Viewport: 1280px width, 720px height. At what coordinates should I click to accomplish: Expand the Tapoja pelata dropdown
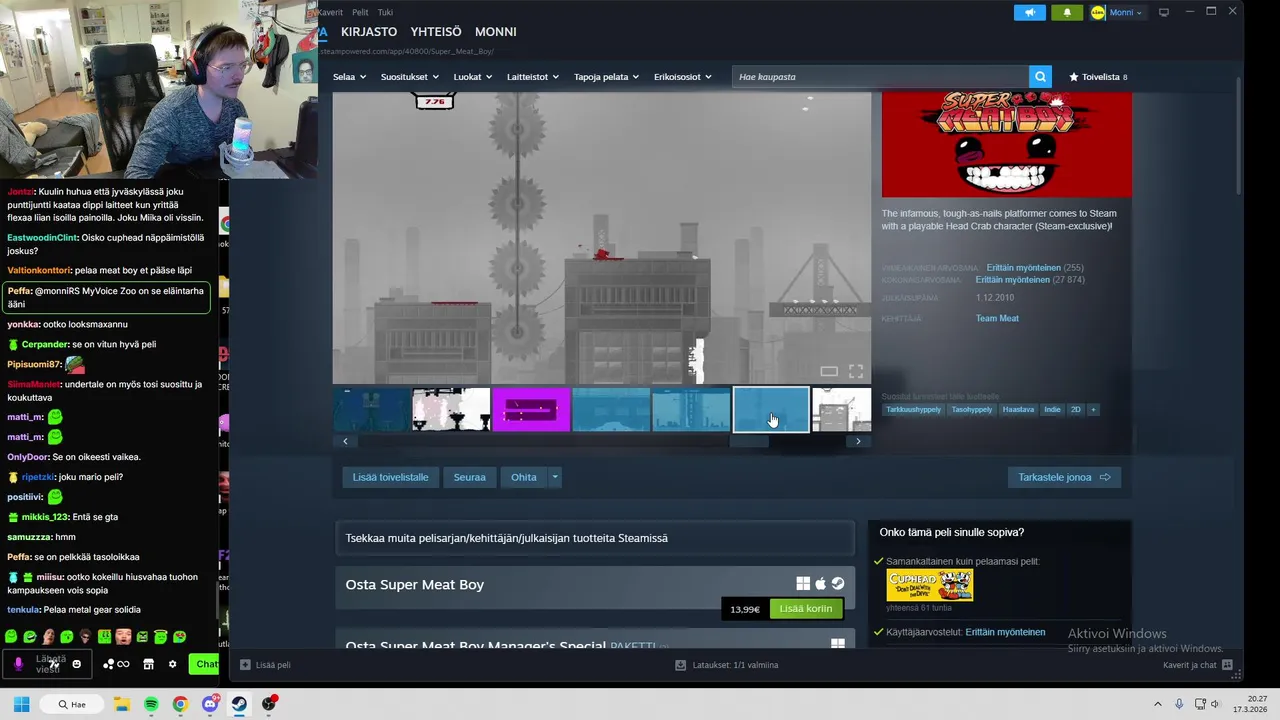(x=607, y=77)
